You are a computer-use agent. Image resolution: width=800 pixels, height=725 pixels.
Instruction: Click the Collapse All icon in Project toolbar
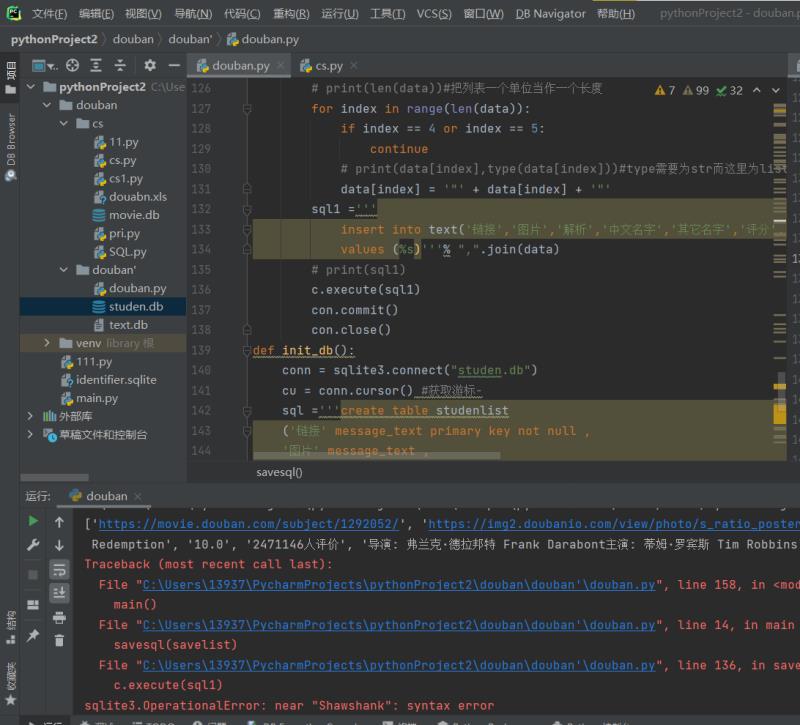120,65
